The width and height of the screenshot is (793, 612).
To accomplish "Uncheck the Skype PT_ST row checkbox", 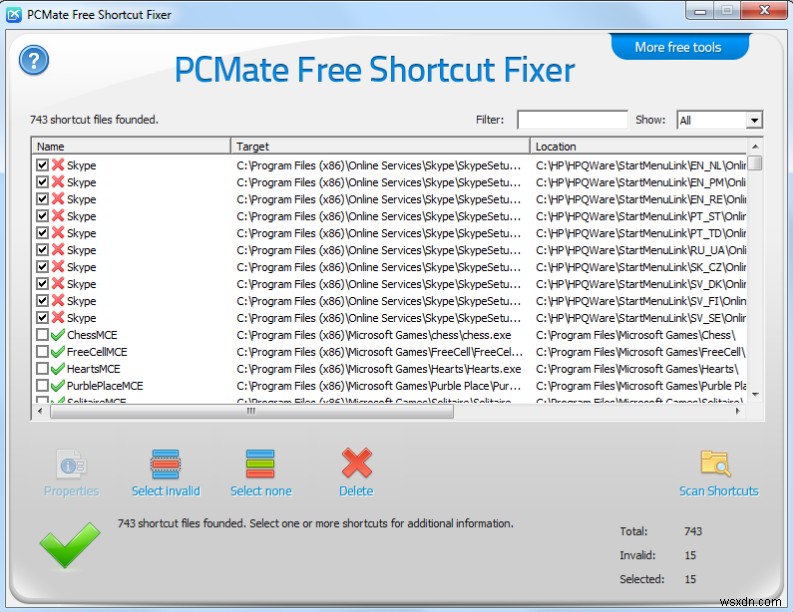I will pyautogui.click(x=42, y=215).
